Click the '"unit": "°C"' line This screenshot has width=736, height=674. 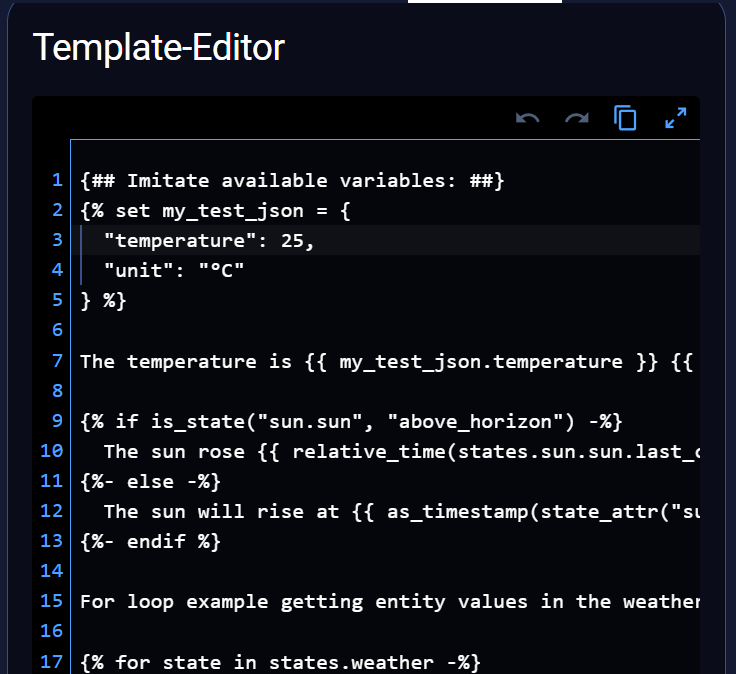tap(174, 271)
